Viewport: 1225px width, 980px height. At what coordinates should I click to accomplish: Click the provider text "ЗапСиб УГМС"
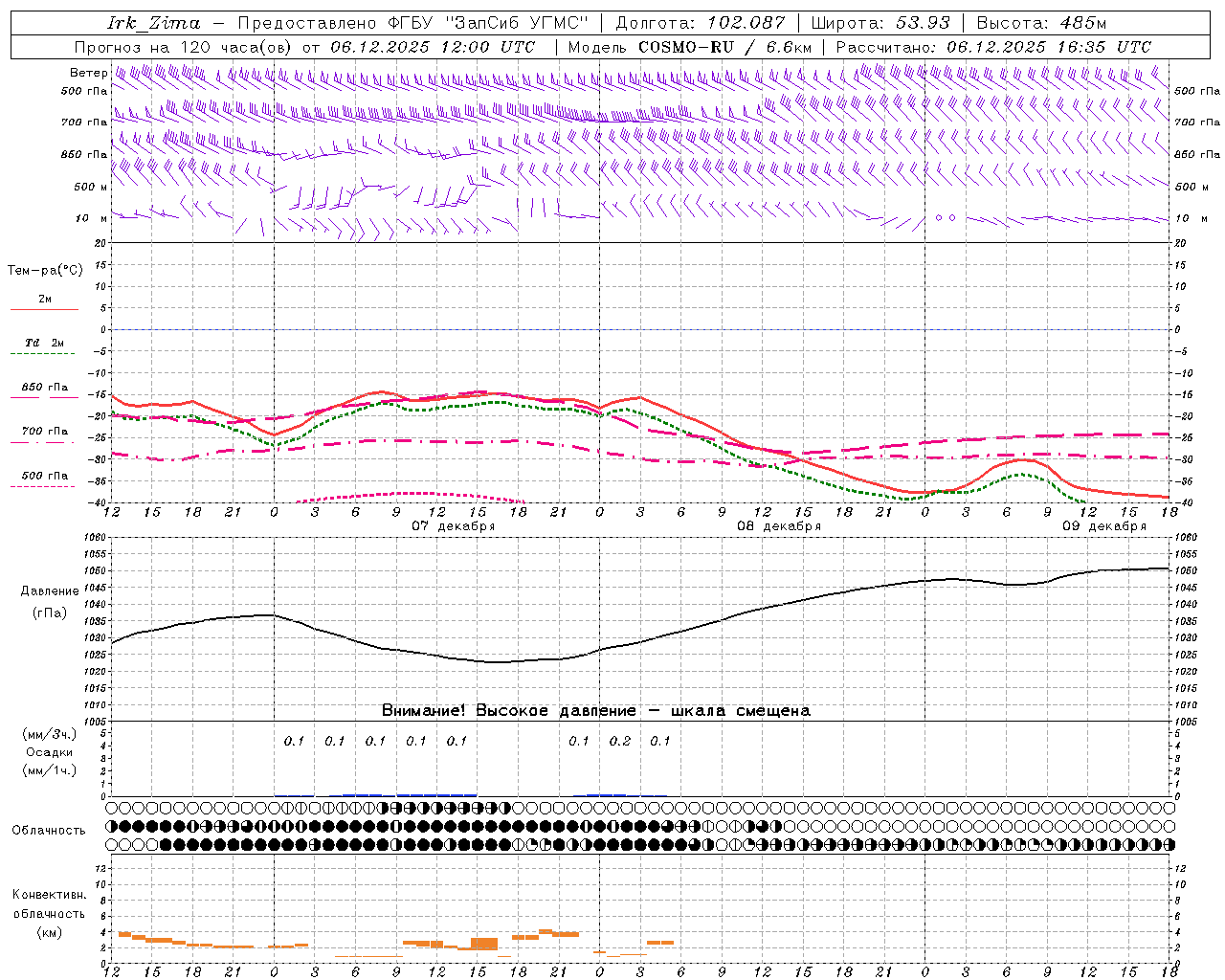coord(517,23)
